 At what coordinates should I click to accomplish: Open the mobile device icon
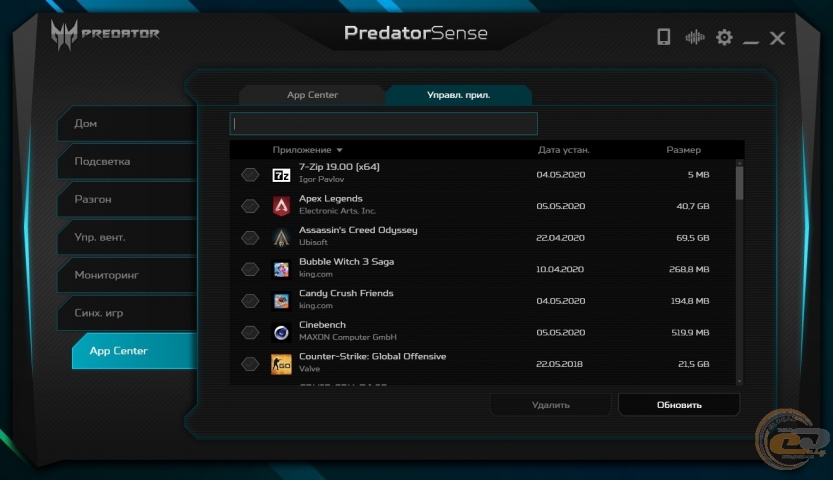tap(664, 37)
